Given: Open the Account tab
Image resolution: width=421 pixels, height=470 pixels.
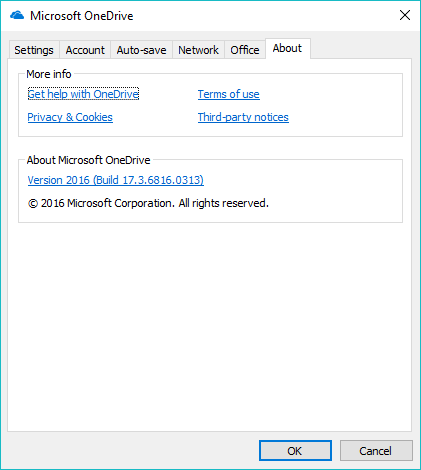Looking at the screenshot, I should [85, 50].
